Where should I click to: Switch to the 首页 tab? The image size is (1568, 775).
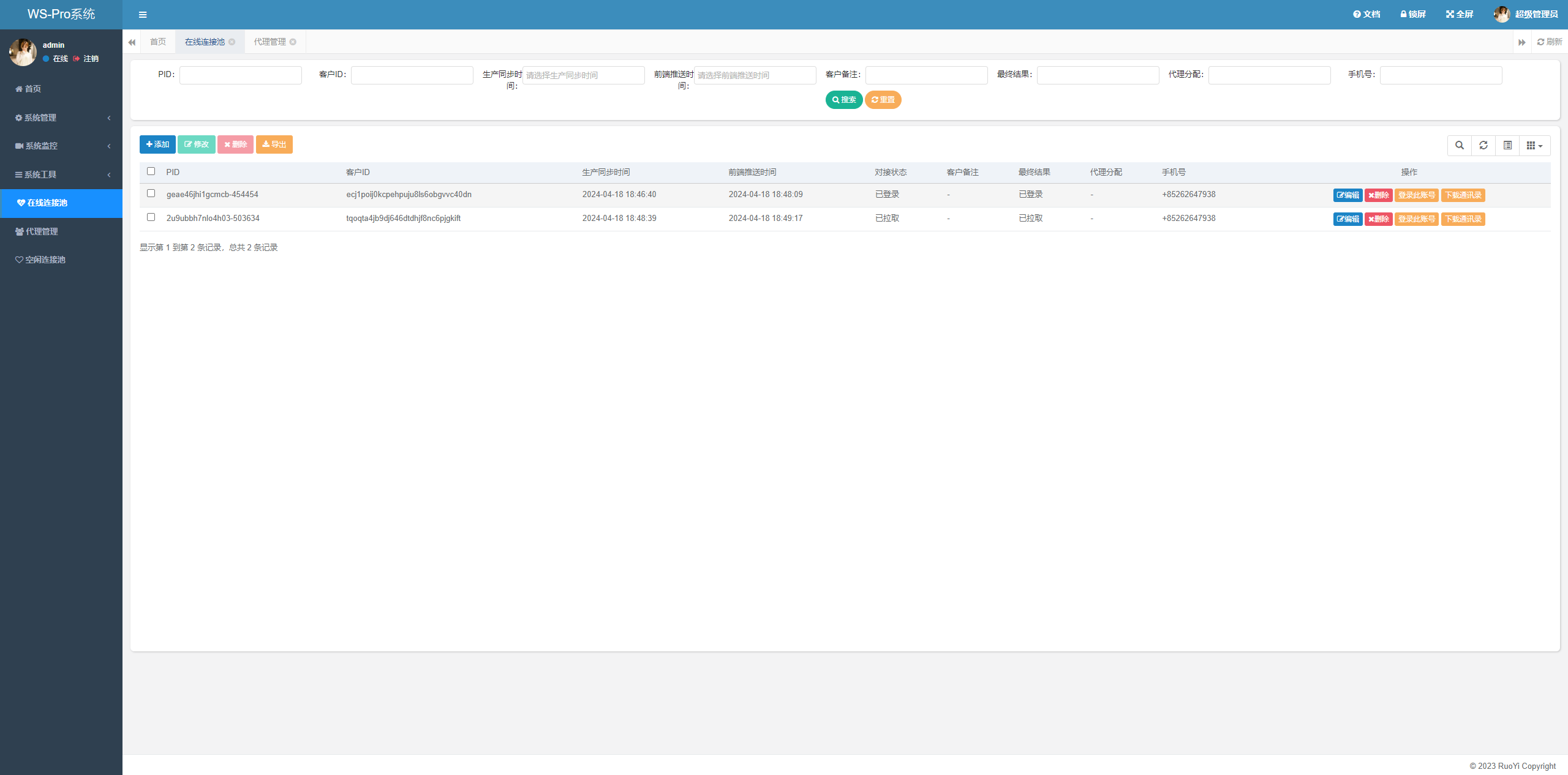tap(158, 42)
